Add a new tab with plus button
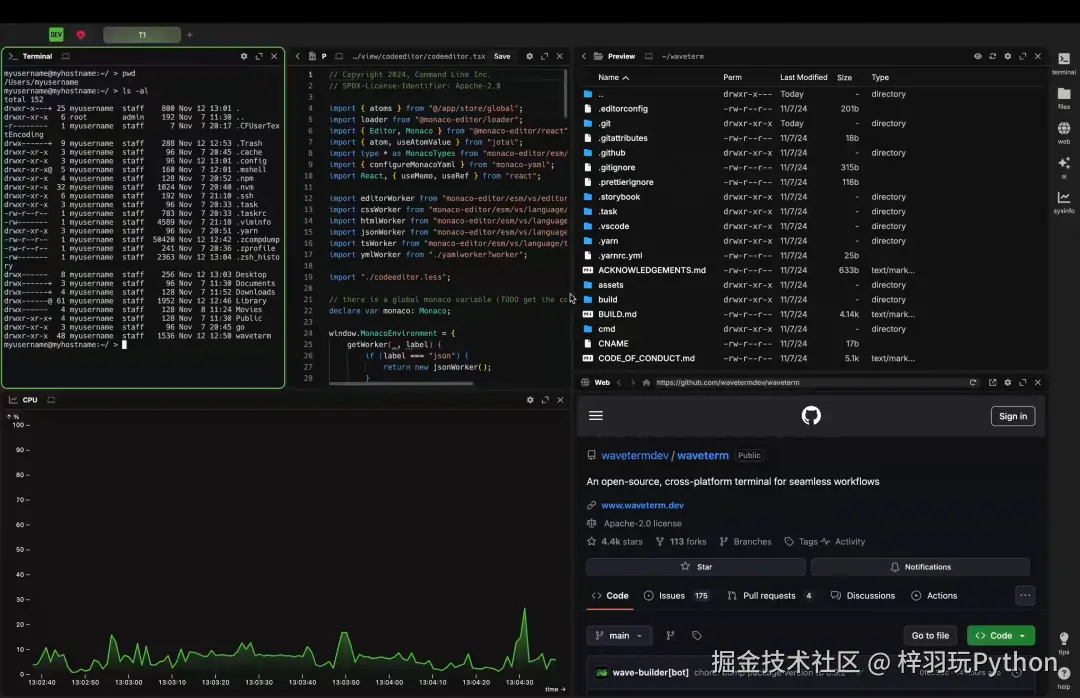The width and height of the screenshot is (1080, 698). (189, 34)
